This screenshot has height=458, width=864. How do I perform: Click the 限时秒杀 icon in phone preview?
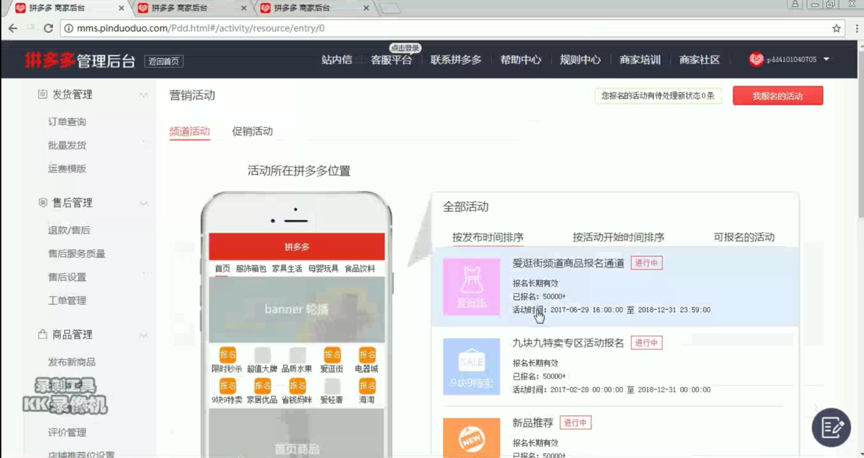[227, 355]
